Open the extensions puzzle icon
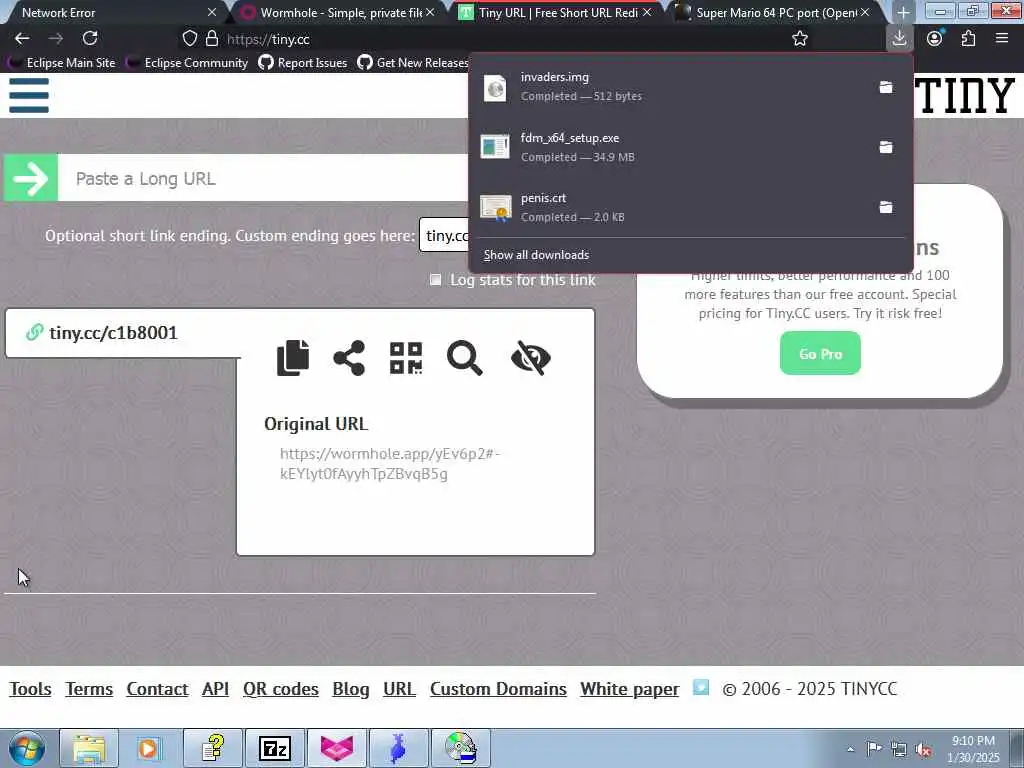The height and width of the screenshot is (768, 1024). 968,39
